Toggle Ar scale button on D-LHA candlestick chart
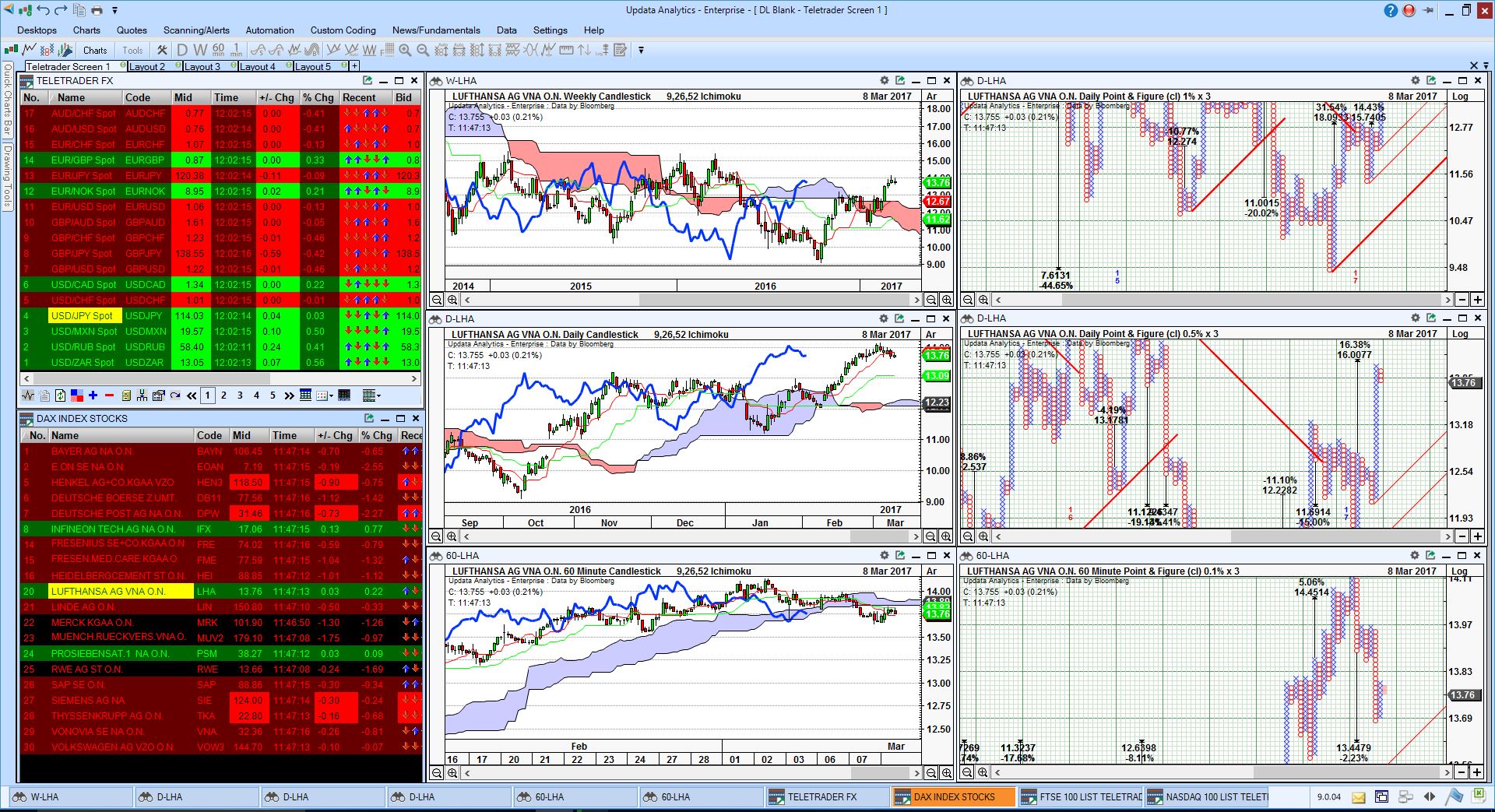This screenshot has height=812, width=1495. tap(931, 335)
